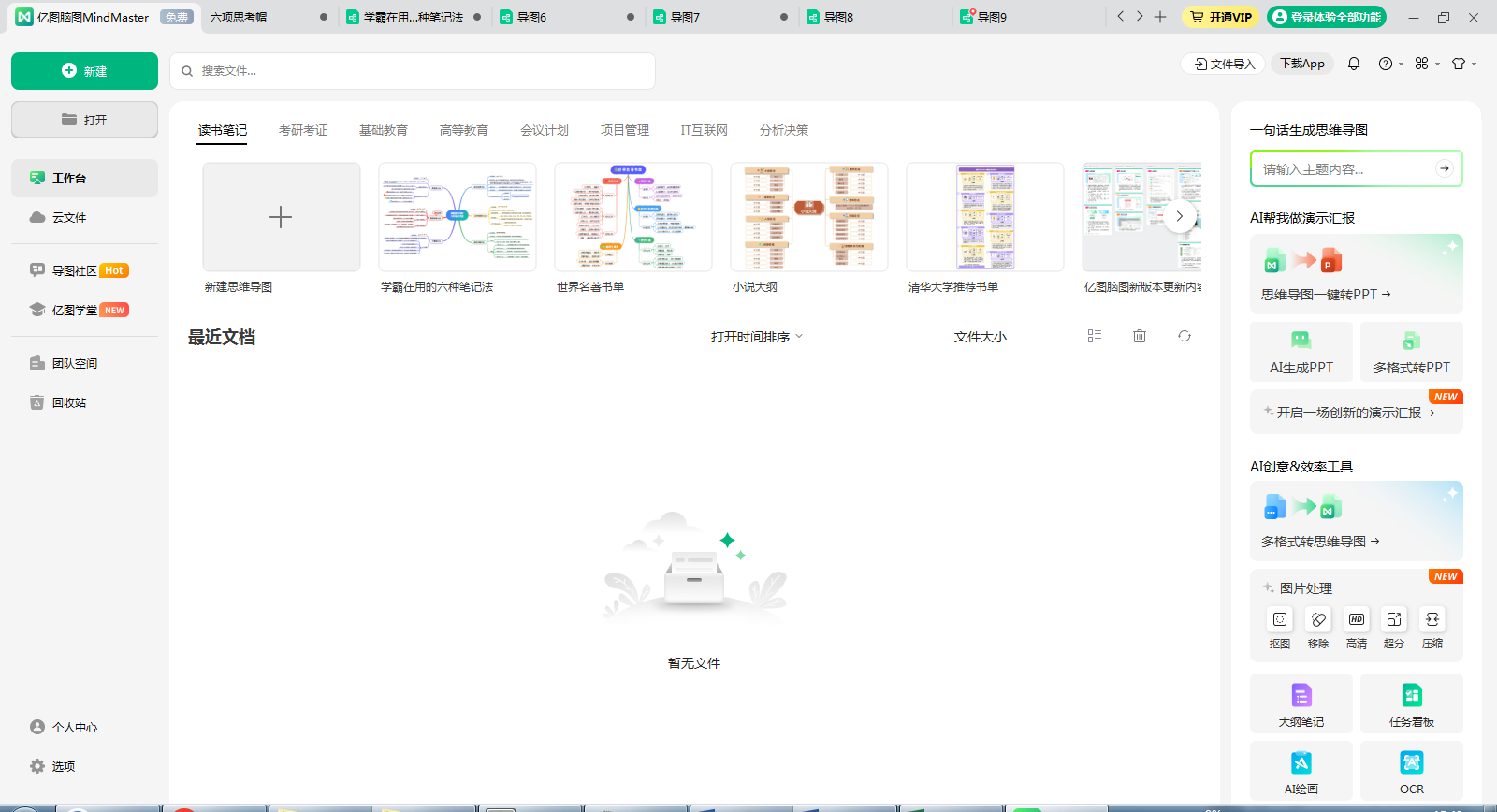
Task: Focus the 搜索文件 search field
Action: coord(413,71)
